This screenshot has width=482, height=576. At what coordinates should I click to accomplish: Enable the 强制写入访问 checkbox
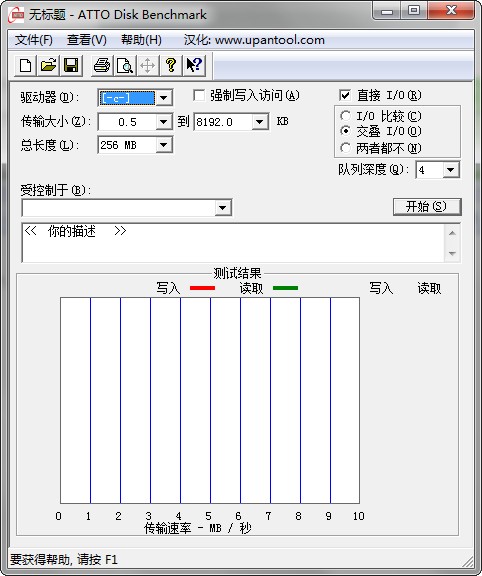tap(199, 96)
